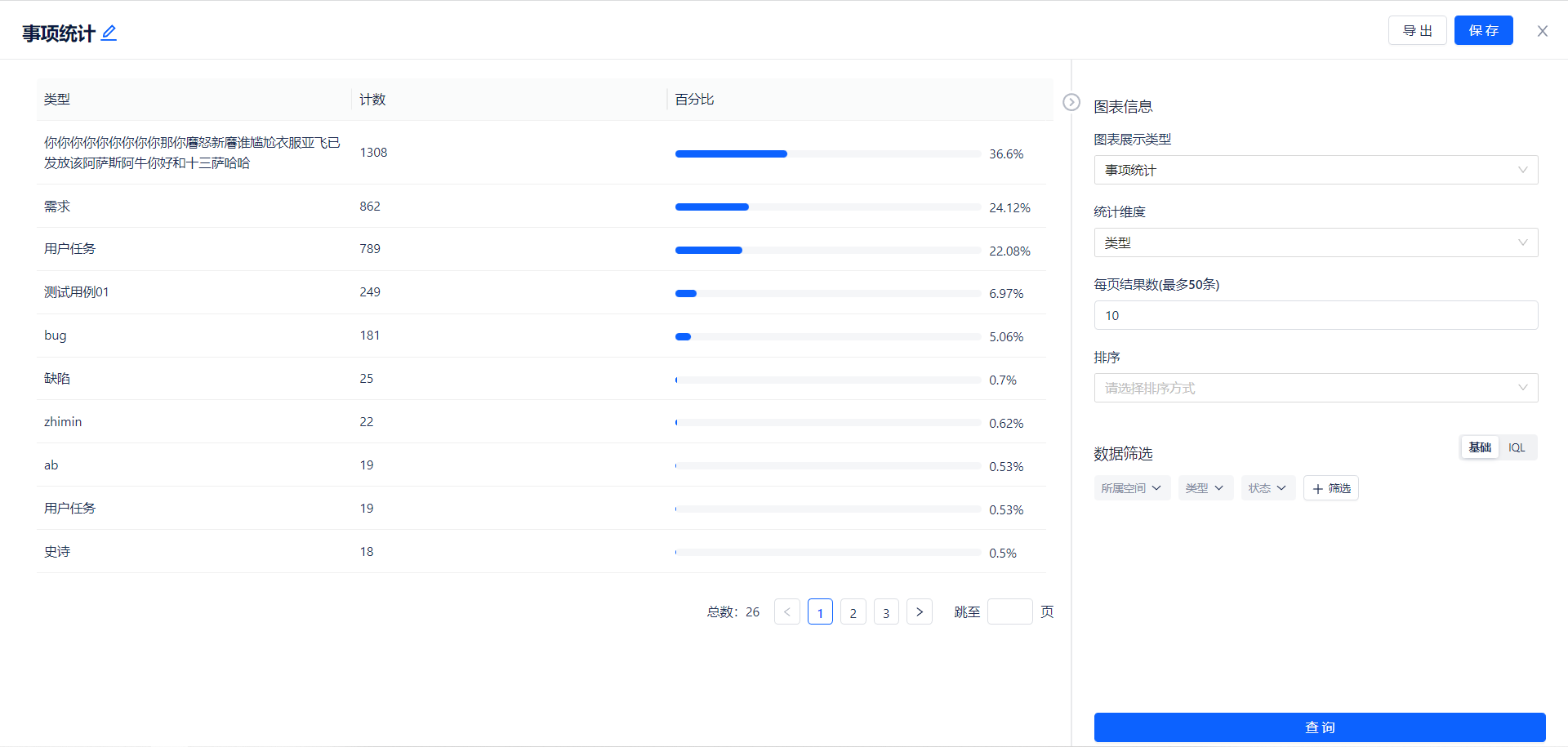1568x747 pixels.
Task: Select pagination page 3
Action: pos(886,611)
